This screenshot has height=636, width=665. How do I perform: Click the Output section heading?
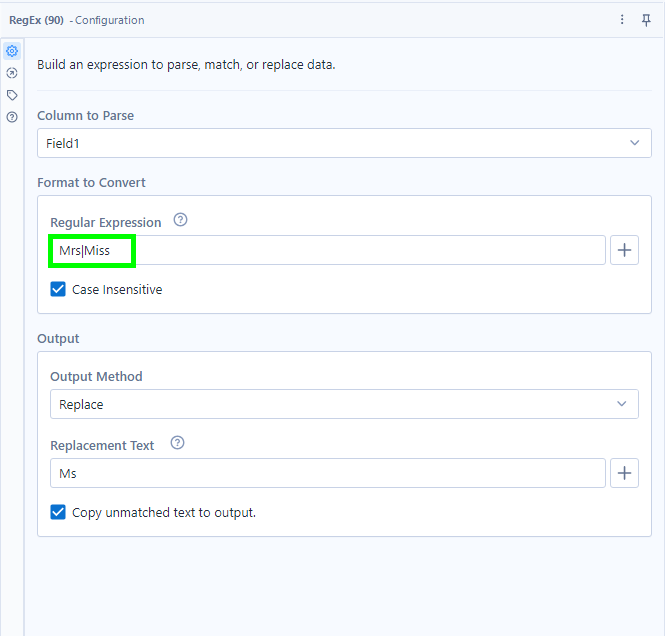(x=58, y=339)
